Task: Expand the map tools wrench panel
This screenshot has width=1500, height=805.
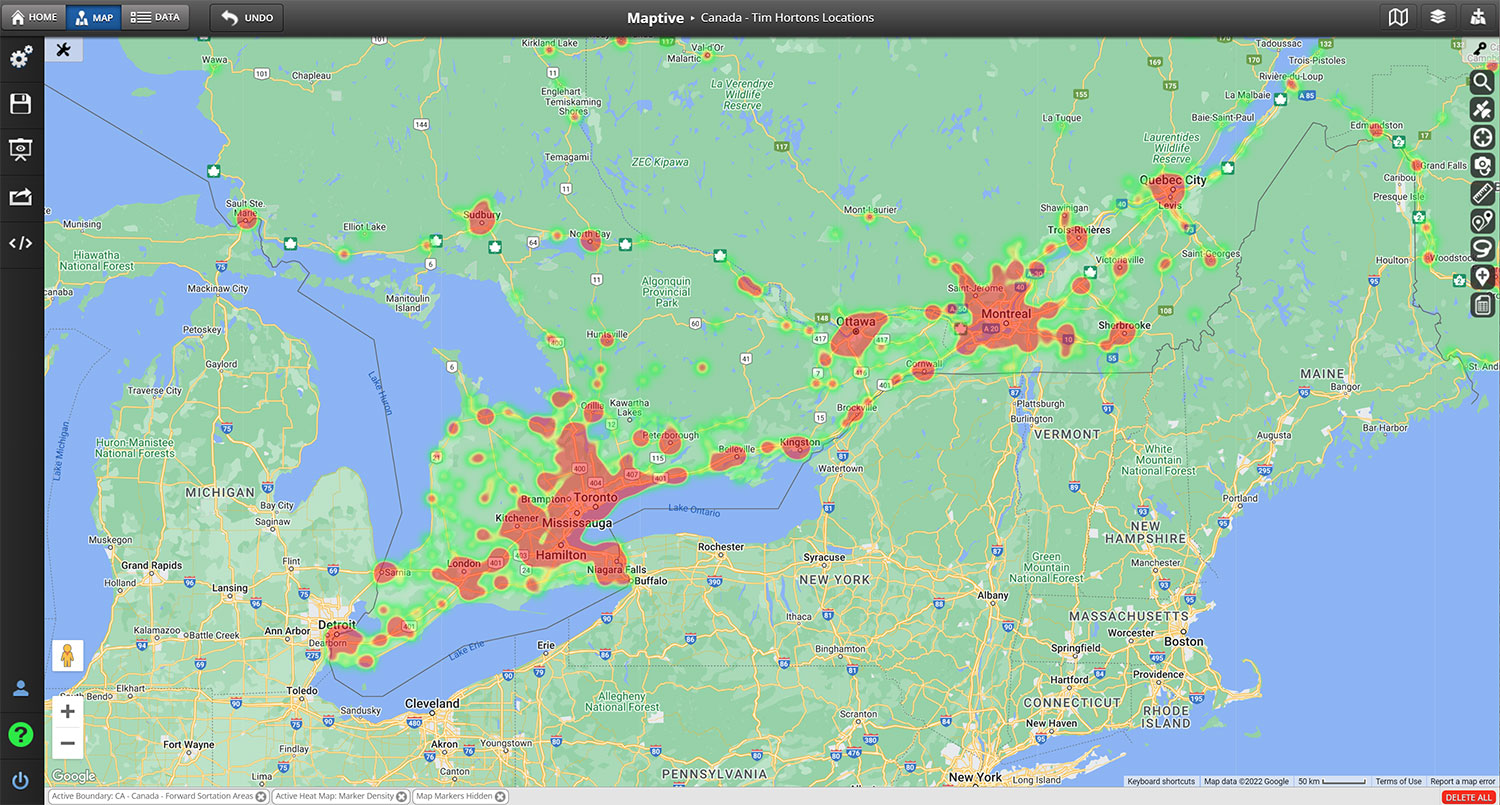Action: (64, 50)
